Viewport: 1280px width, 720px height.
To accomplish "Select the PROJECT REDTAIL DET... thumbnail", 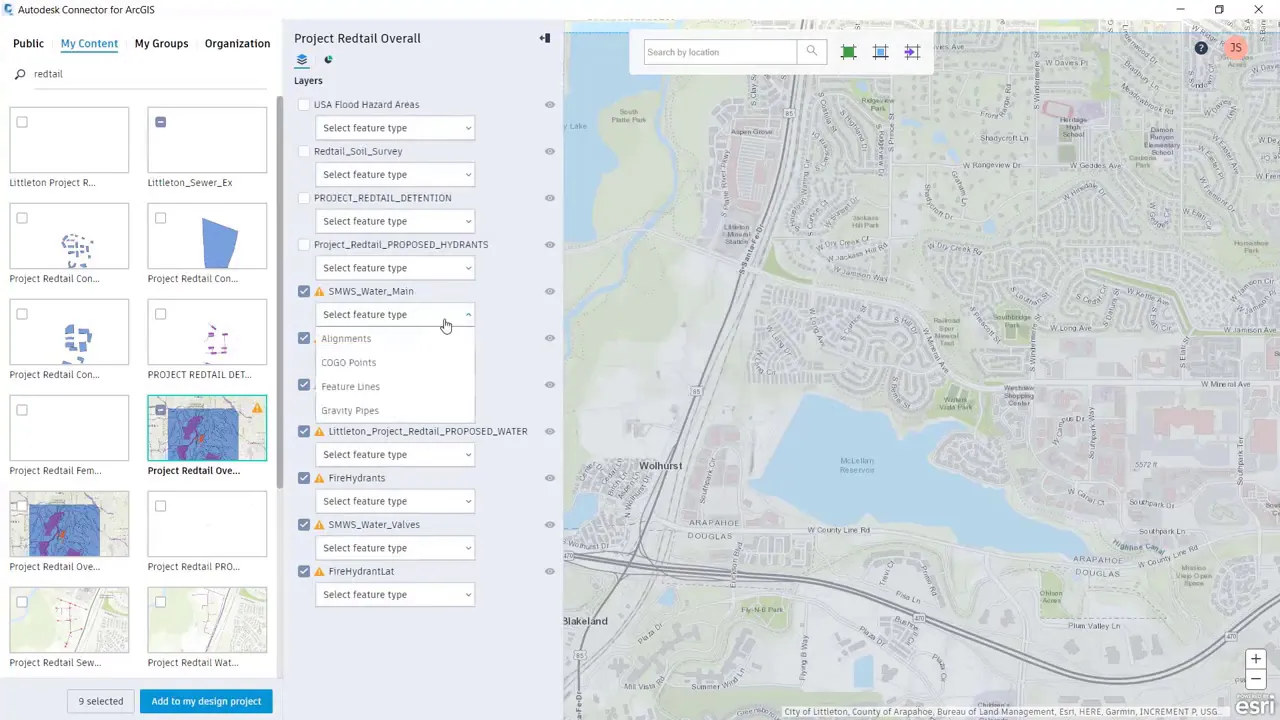I will pos(207,332).
